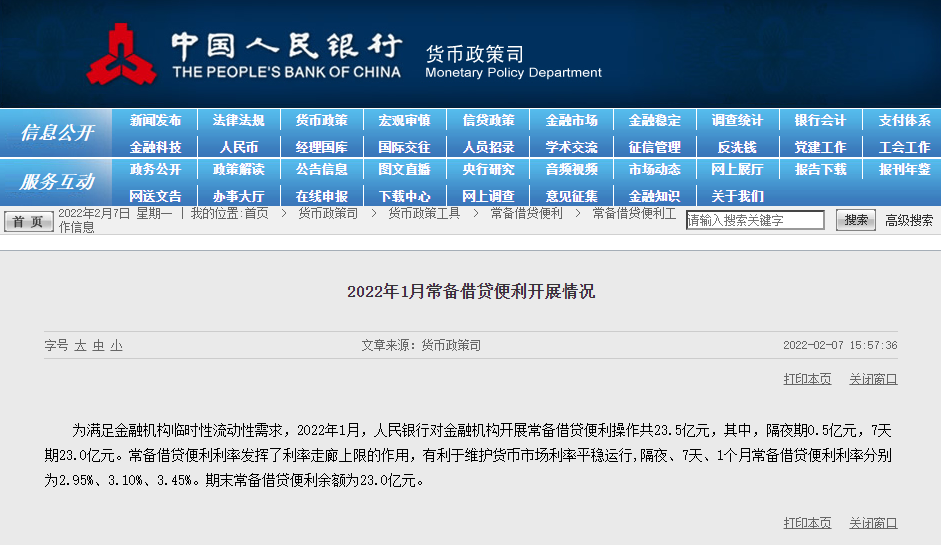Open the 人民币 navigation item
Screen dimensions: 941x545
238,147
